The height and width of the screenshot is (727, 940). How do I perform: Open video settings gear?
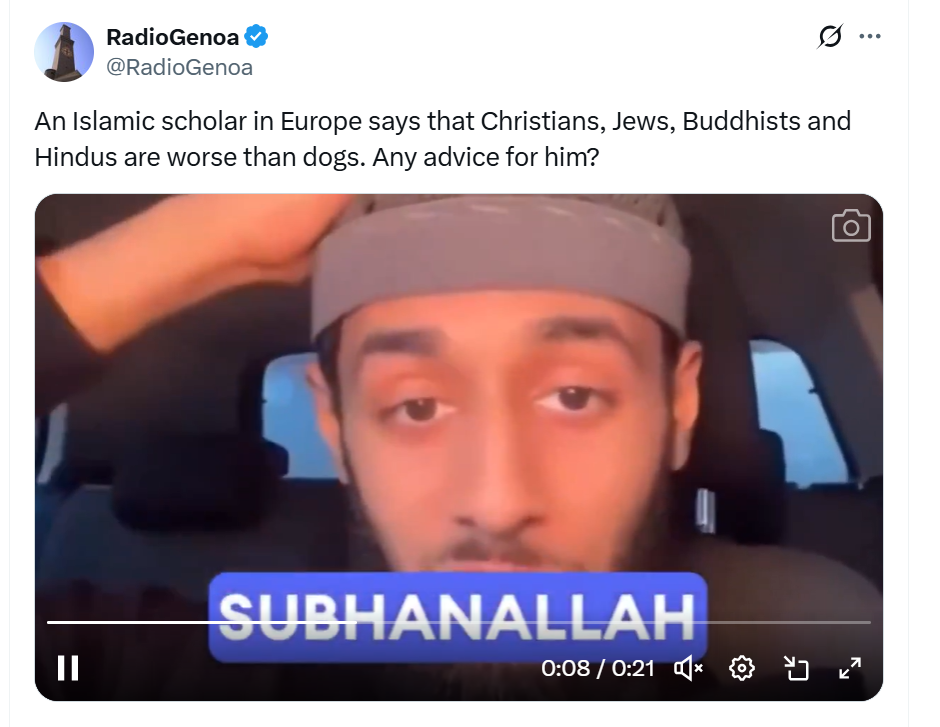(742, 668)
